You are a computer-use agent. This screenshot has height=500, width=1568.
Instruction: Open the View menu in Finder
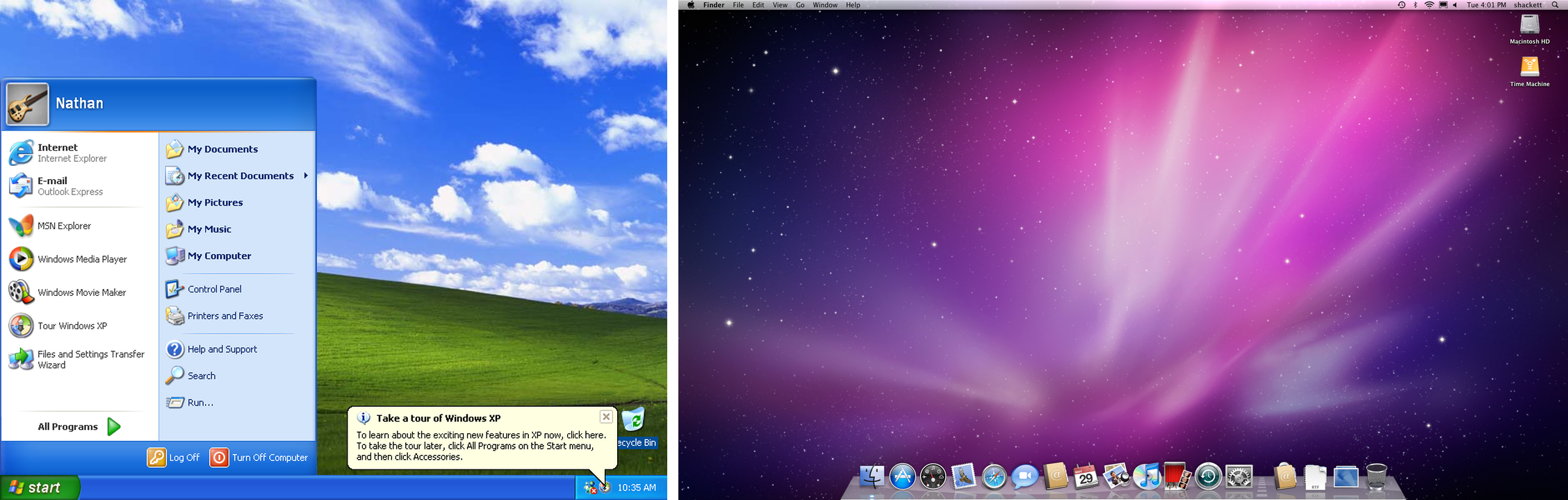tap(780, 5)
